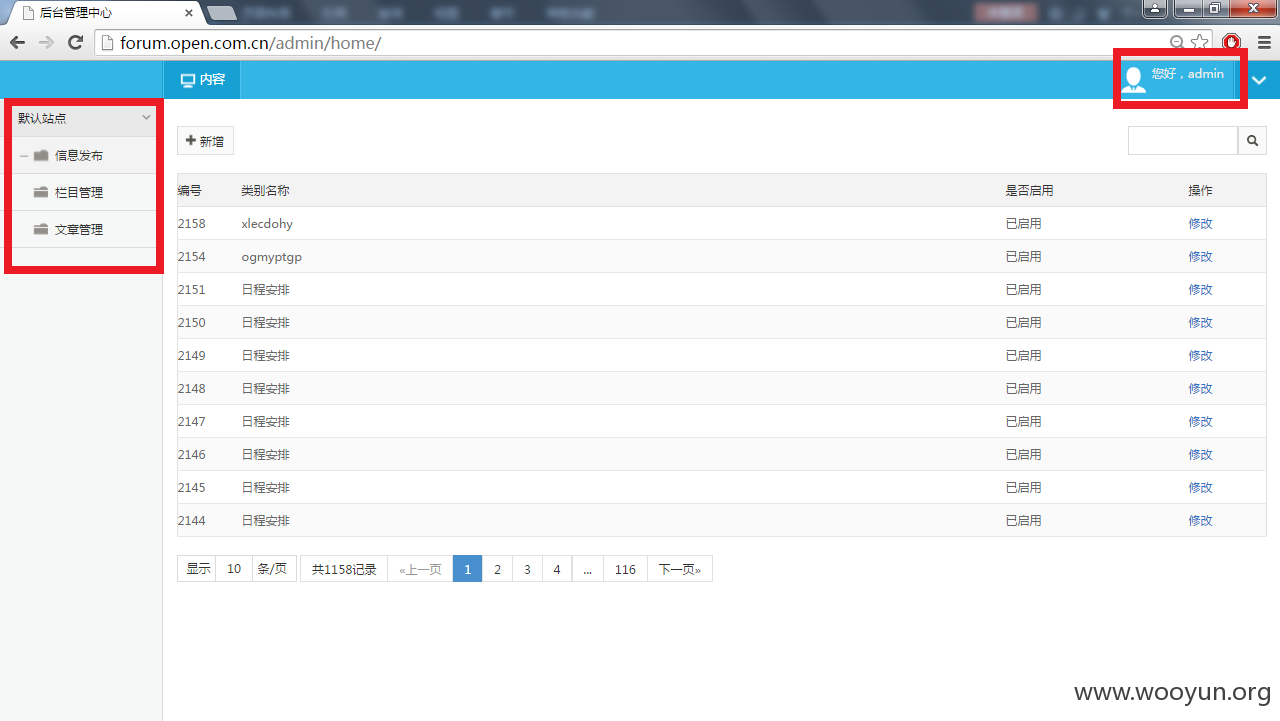Go to page 116 in pagination

pos(625,569)
